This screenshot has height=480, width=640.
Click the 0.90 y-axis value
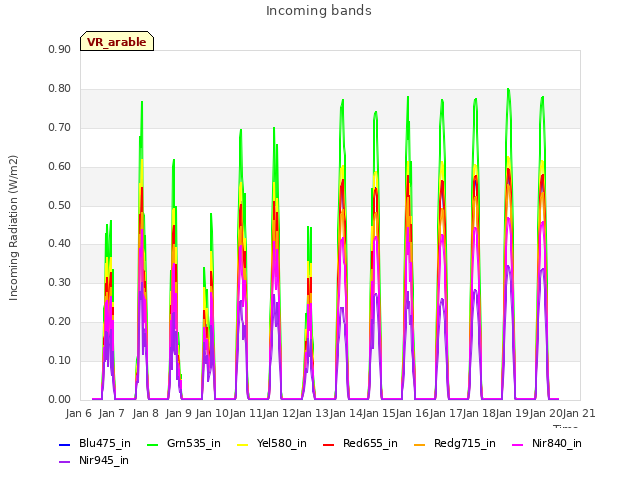[x=60, y=49]
